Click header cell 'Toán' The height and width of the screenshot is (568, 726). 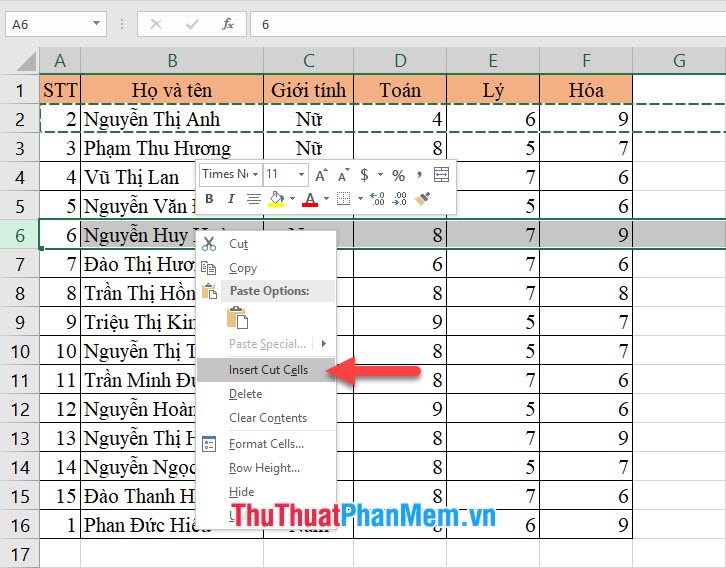coord(400,90)
